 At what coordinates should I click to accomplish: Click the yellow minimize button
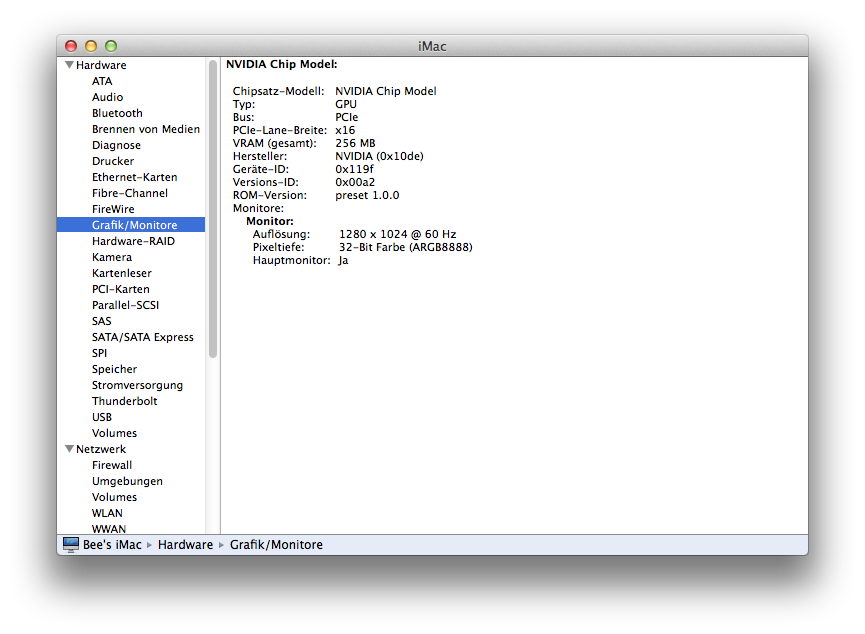(91, 46)
